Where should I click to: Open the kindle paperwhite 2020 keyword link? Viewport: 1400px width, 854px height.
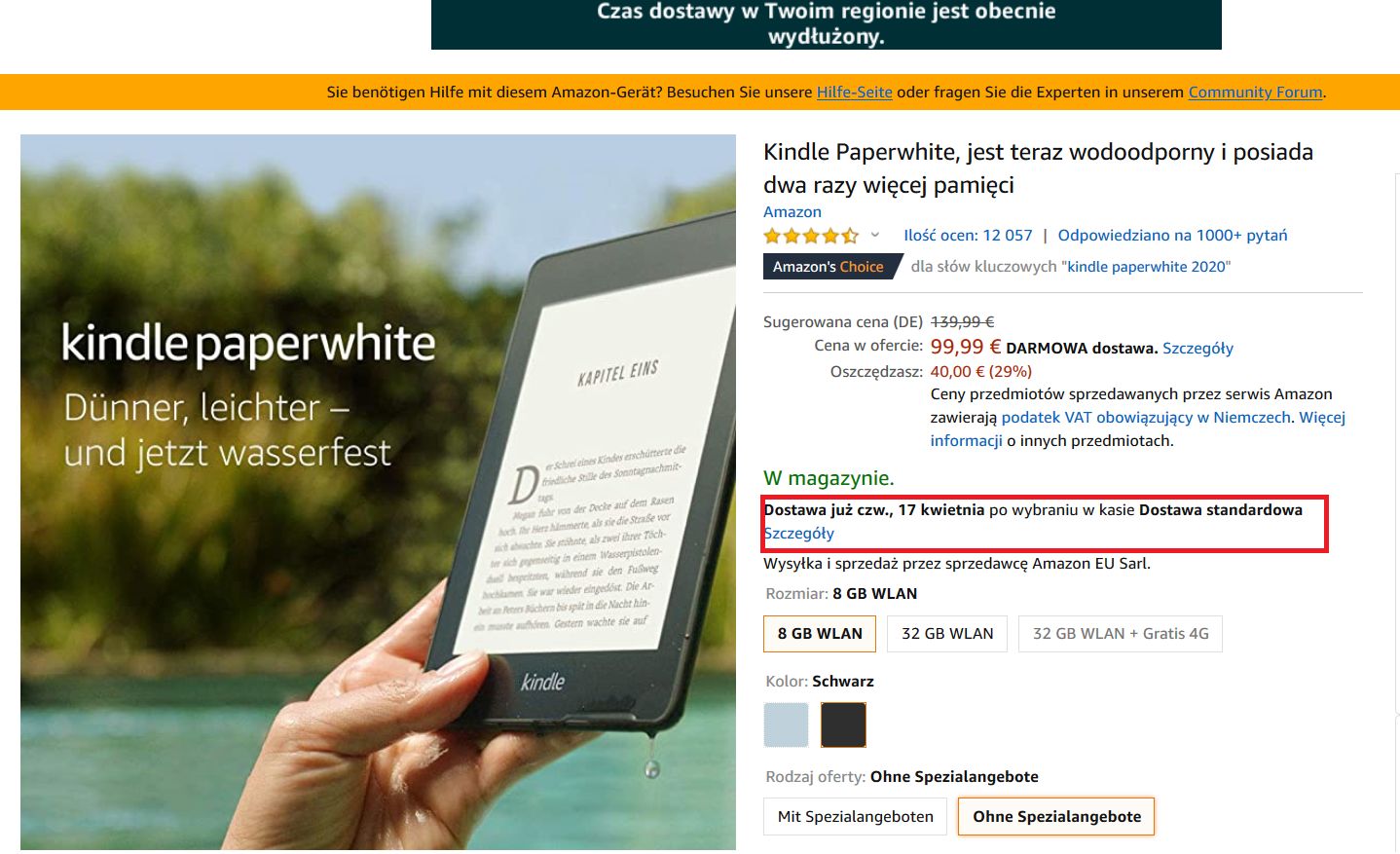click(x=1146, y=267)
